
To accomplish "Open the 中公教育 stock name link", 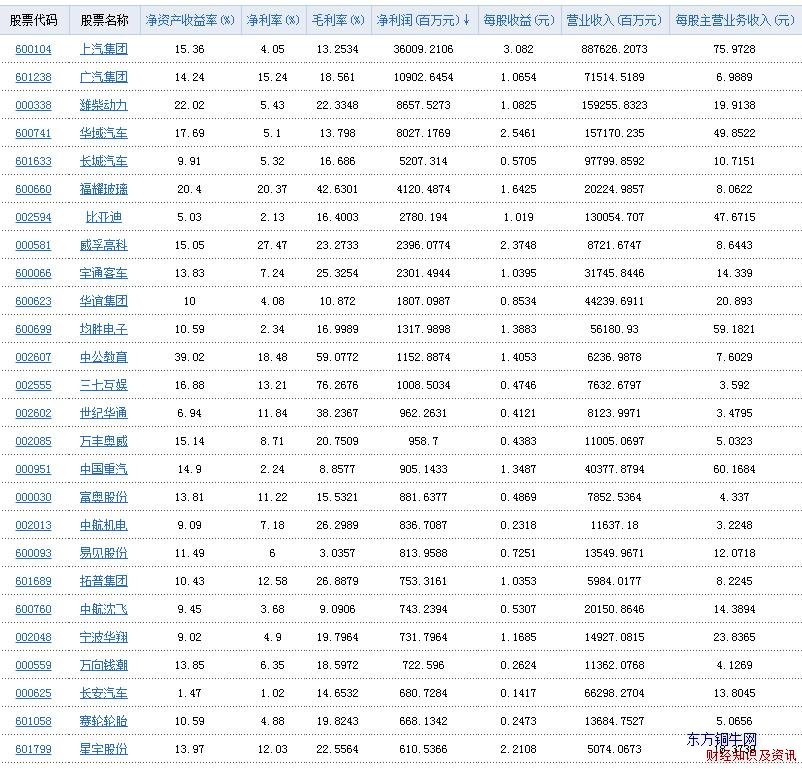I will (x=104, y=358).
